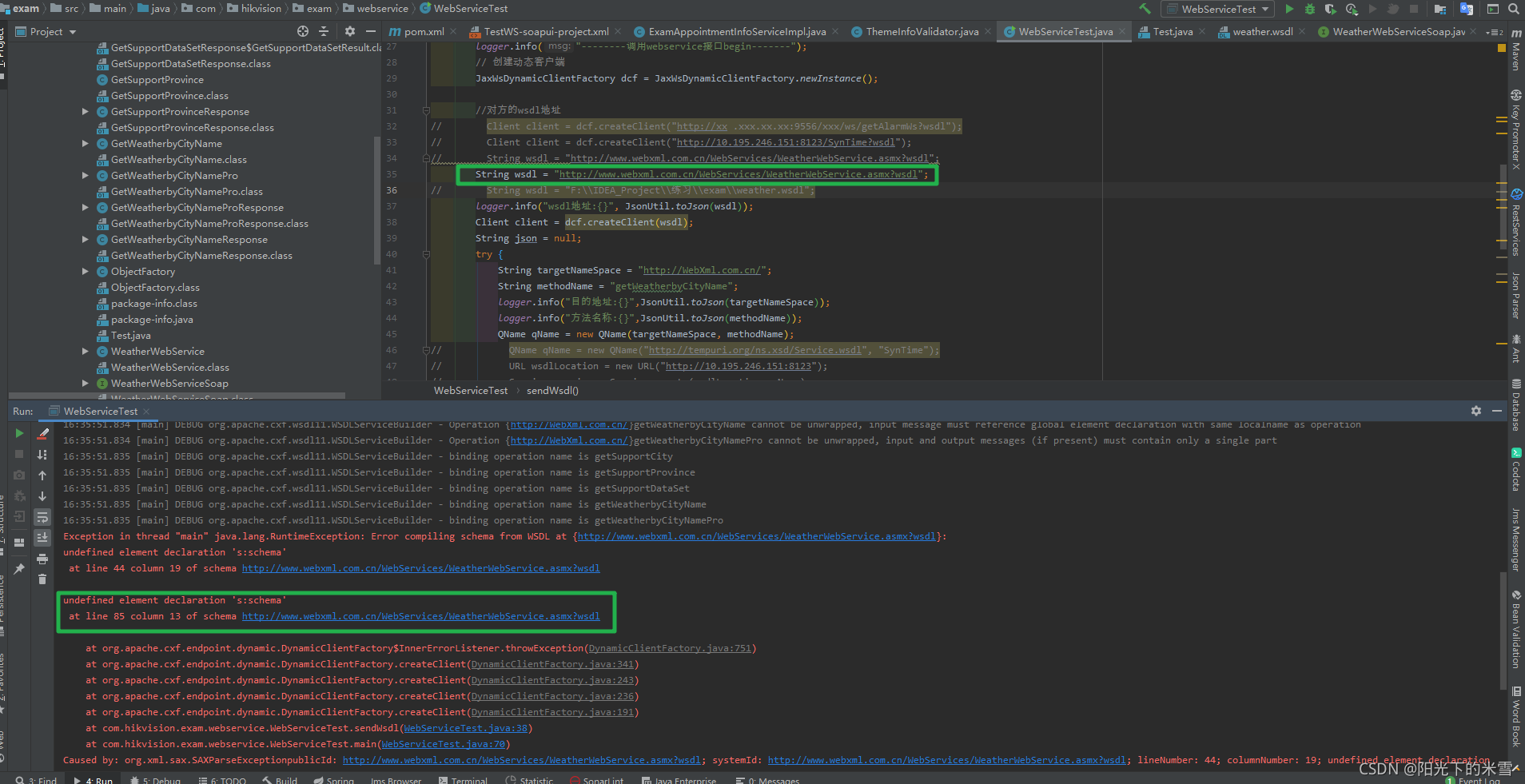1525x784 pixels.
Task: Expand WeatherWebServiceSoap tree node
Action: pyautogui.click(x=86, y=383)
